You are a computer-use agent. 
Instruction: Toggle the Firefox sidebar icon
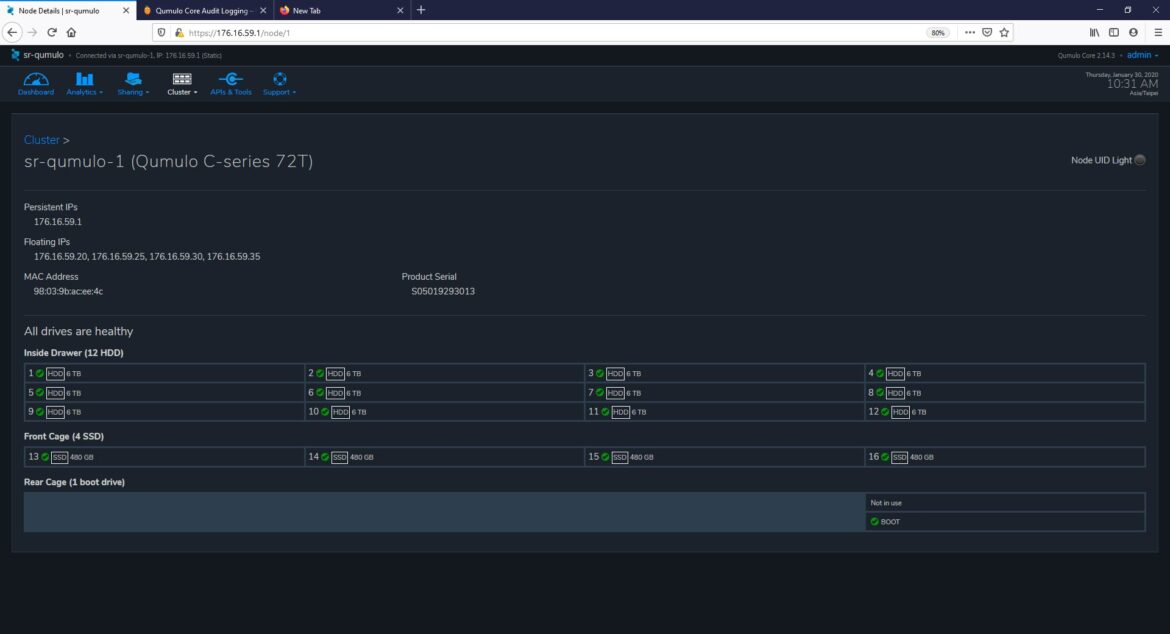click(1113, 32)
